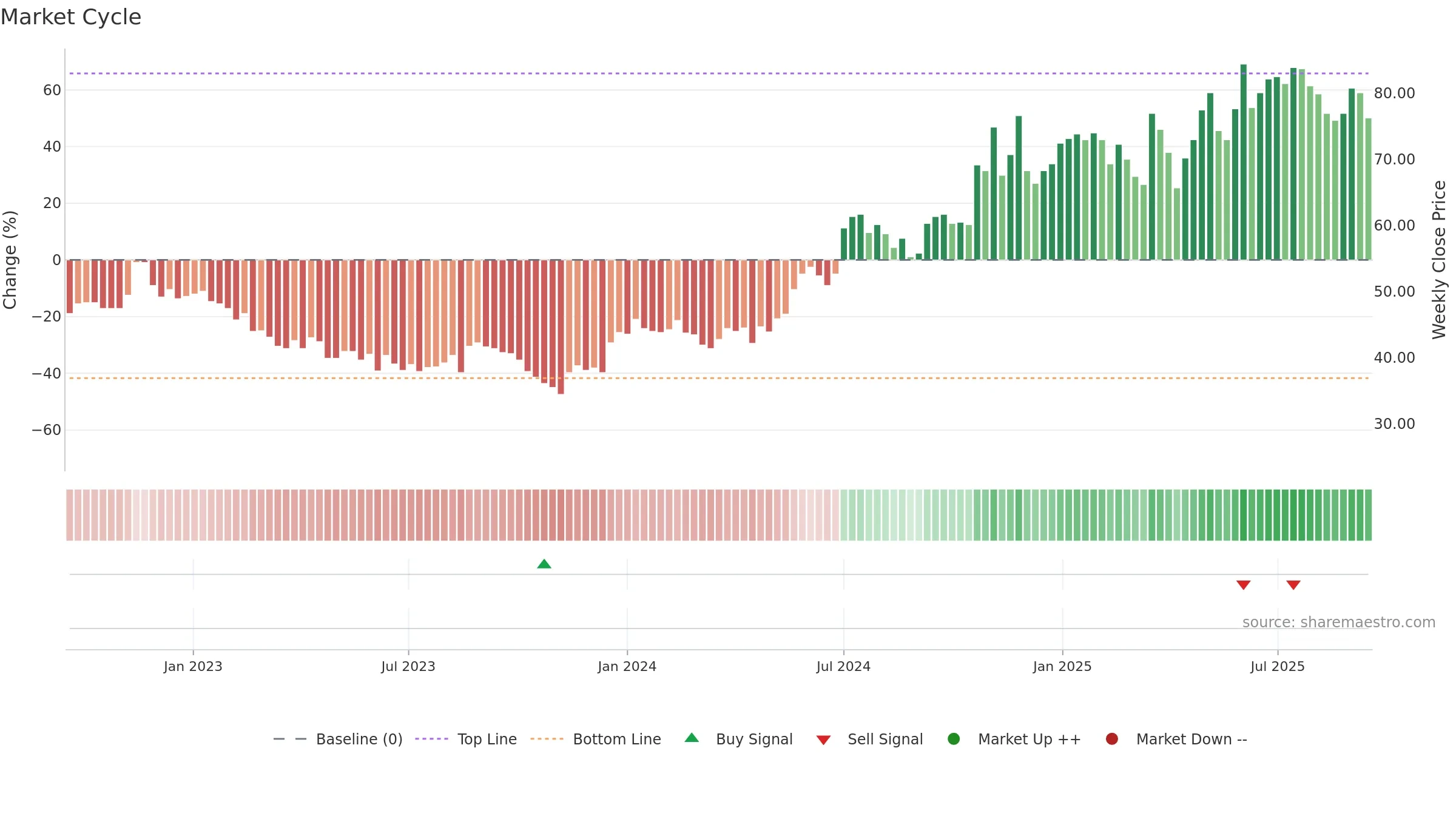
Task: Click the 80.00 price axis label
Action: click(1395, 93)
